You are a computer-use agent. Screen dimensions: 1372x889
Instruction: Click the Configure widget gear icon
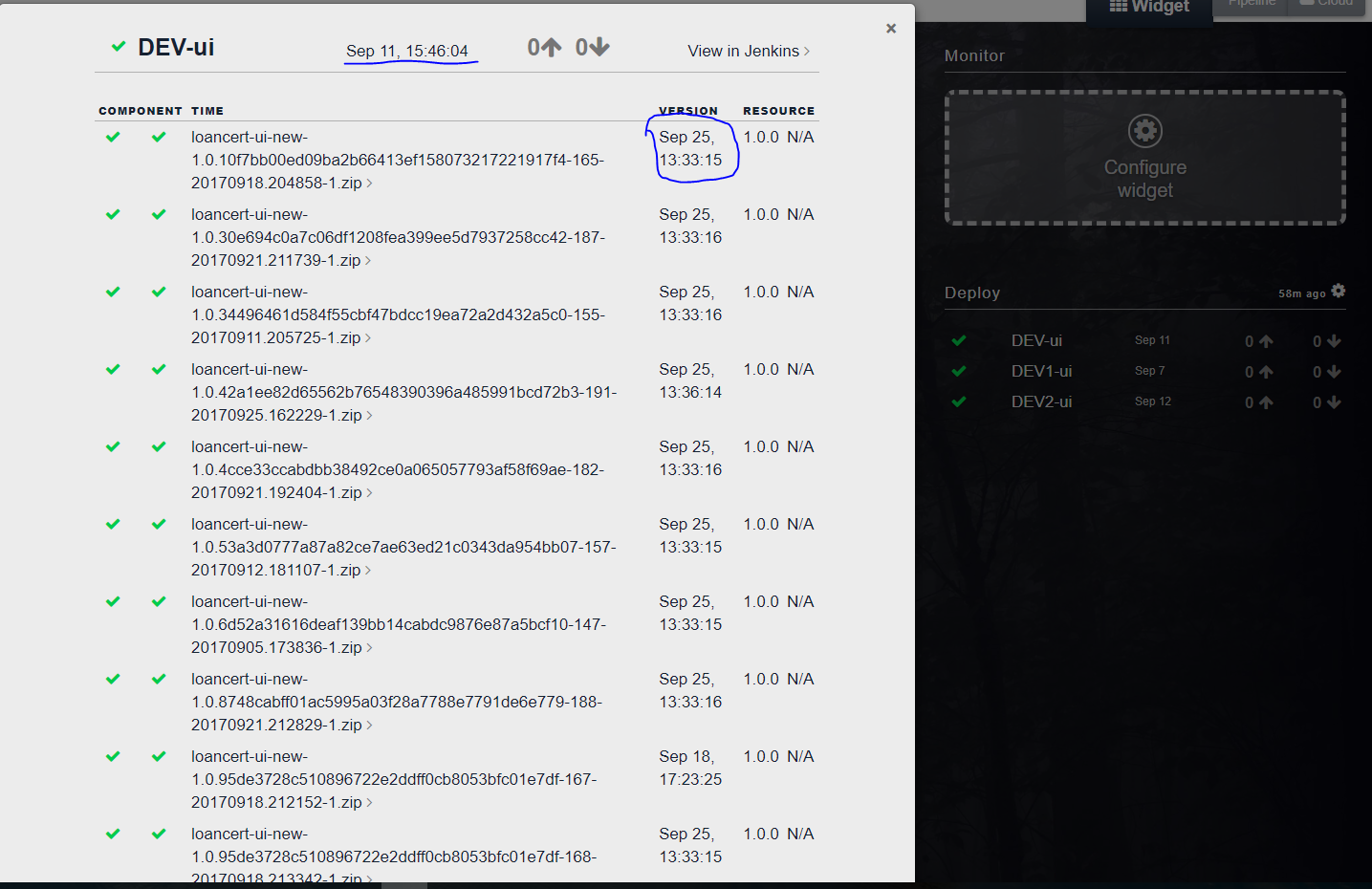(x=1144, y=130)
